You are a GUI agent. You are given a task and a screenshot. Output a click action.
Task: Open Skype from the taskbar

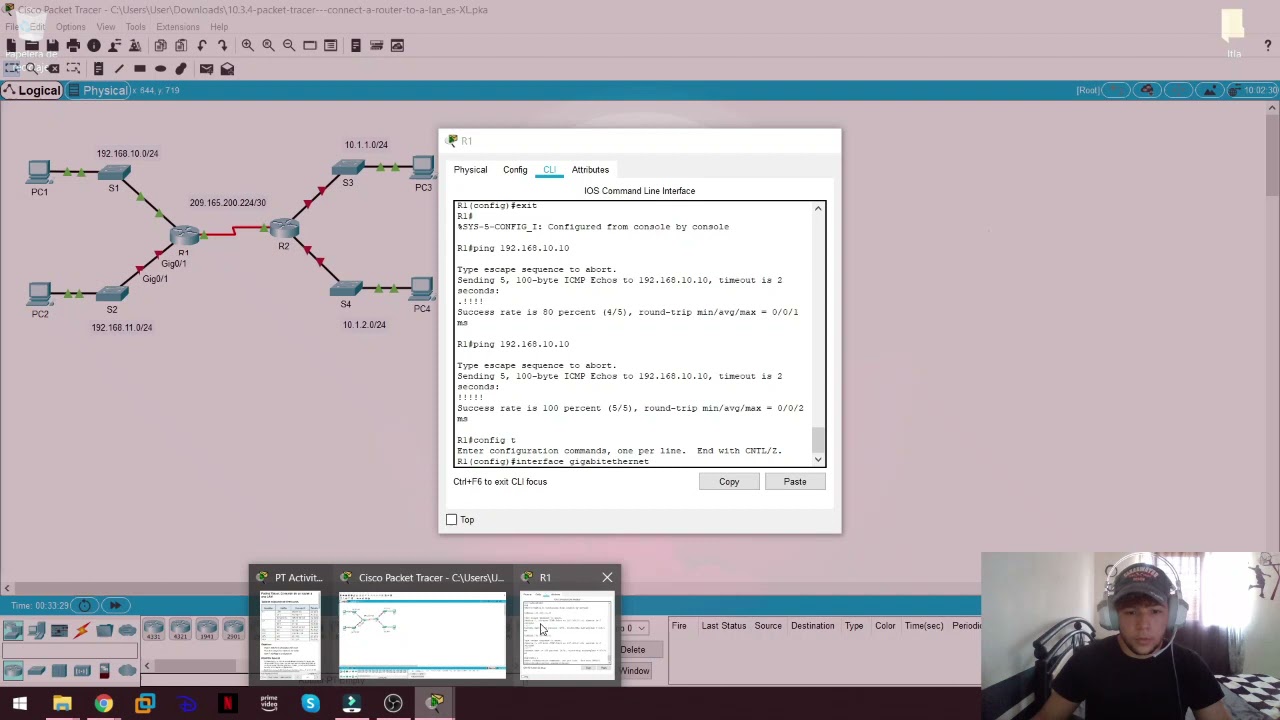click(310, 704)
